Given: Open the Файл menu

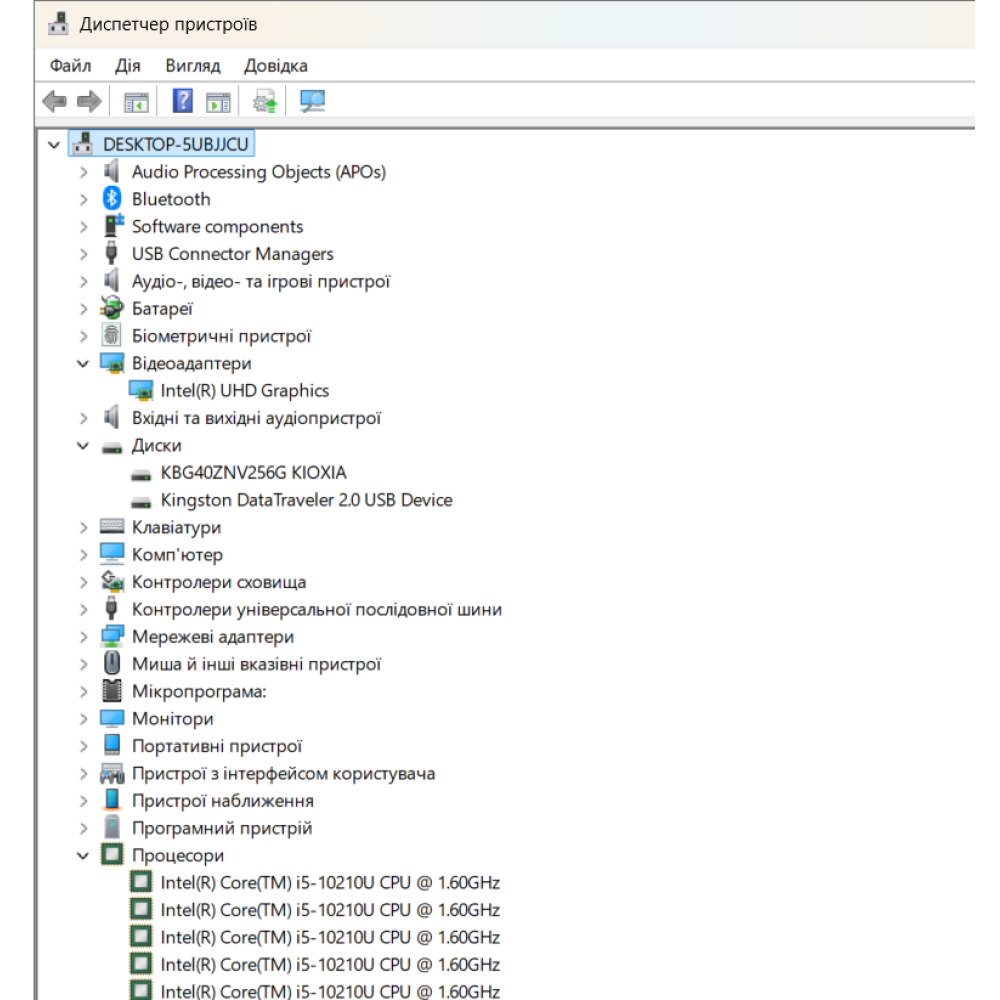Looking at the screenshot, I should [70, 66].
